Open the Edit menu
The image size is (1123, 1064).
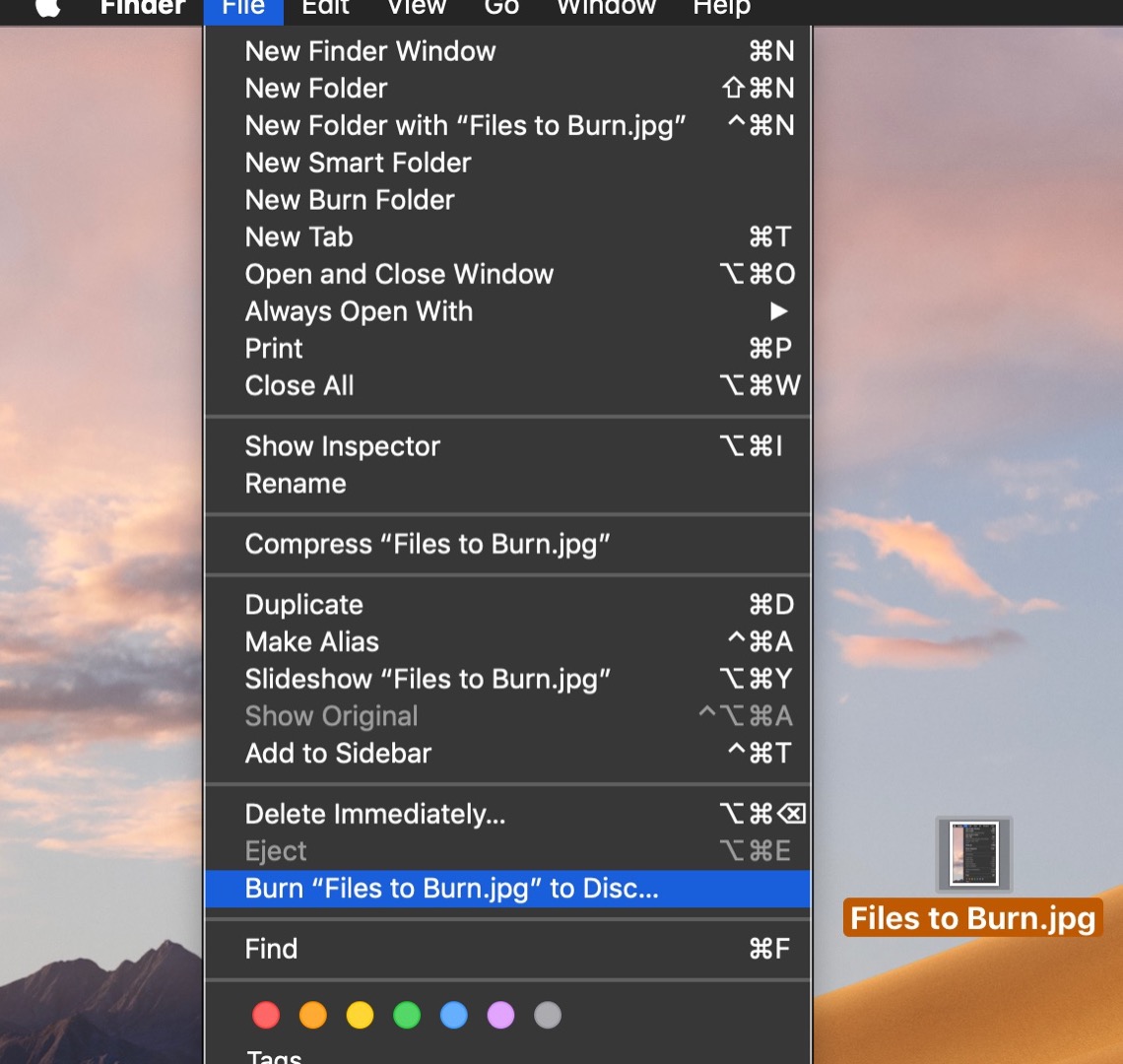click(325, 7)
